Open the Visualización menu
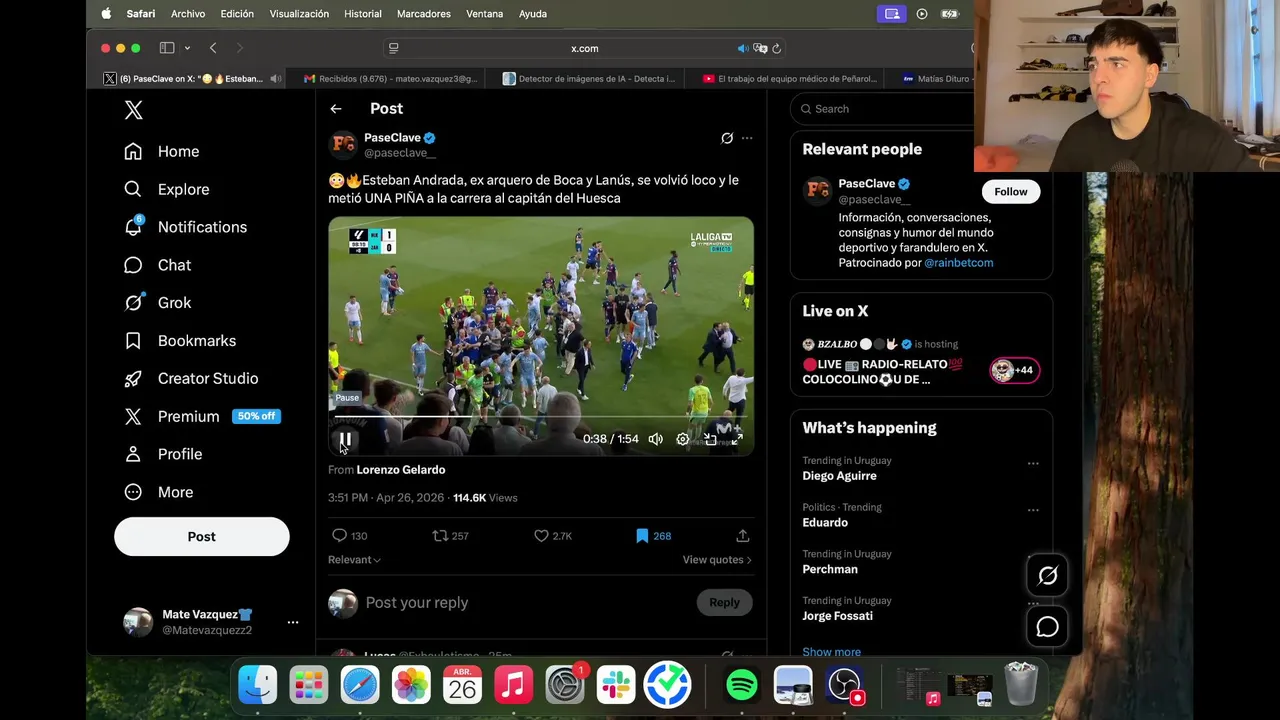Image resolution: width=1280 pixels, height=720 pixels. coord(299,14)
